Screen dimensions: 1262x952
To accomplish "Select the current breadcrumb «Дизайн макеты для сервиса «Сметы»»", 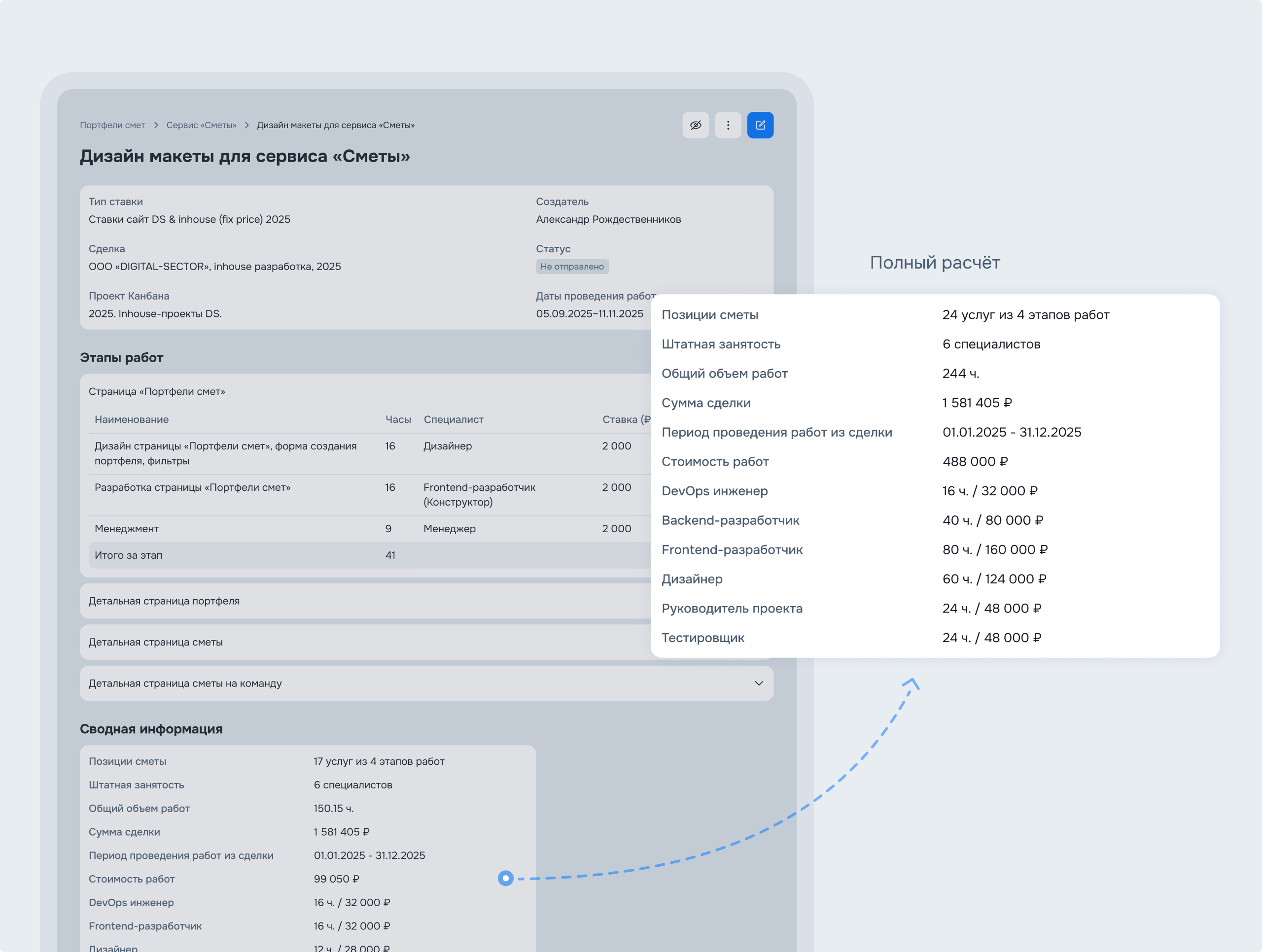I will (336, 126).
